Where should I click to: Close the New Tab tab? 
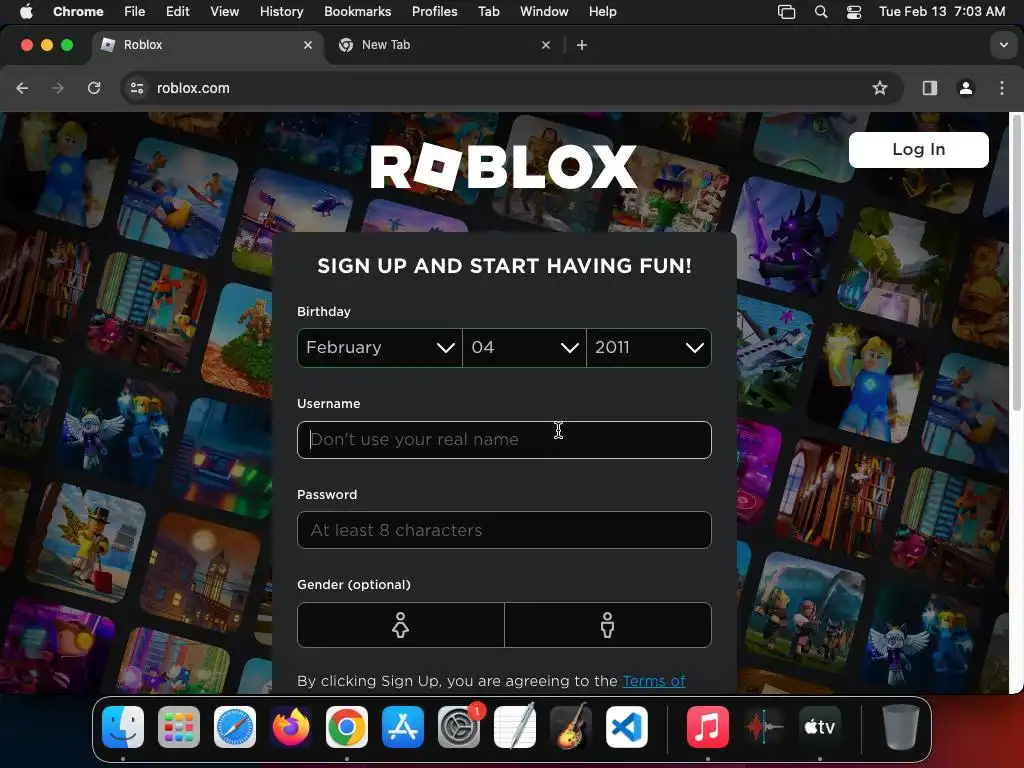(x=545, y=45)
